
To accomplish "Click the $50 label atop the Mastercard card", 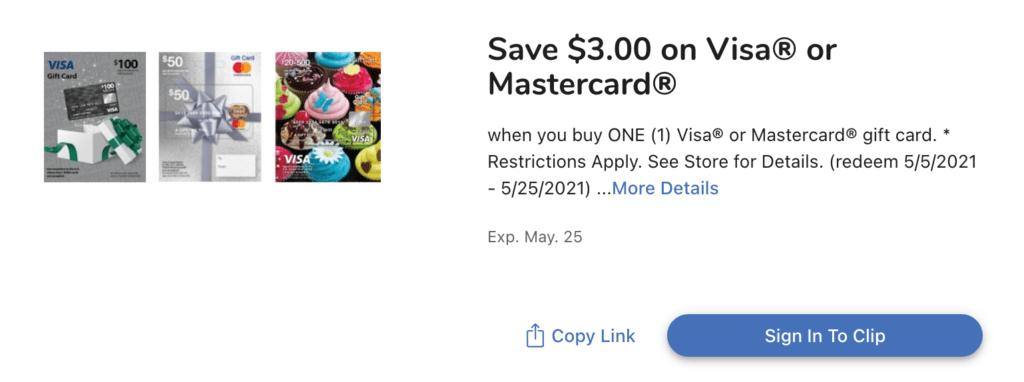I will (171, 60).
